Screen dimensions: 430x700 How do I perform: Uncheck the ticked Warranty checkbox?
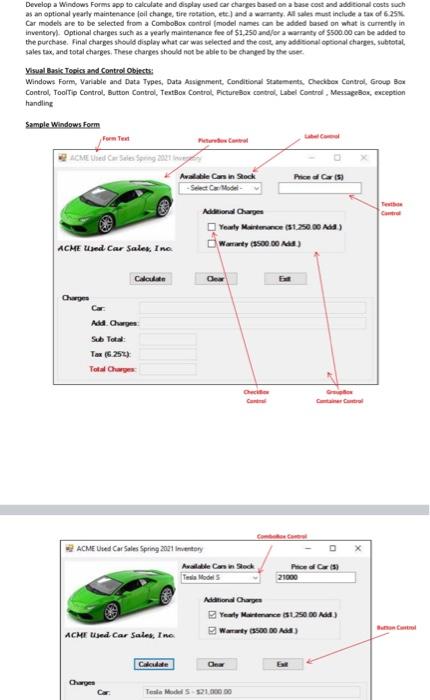[x=213, y=631]
